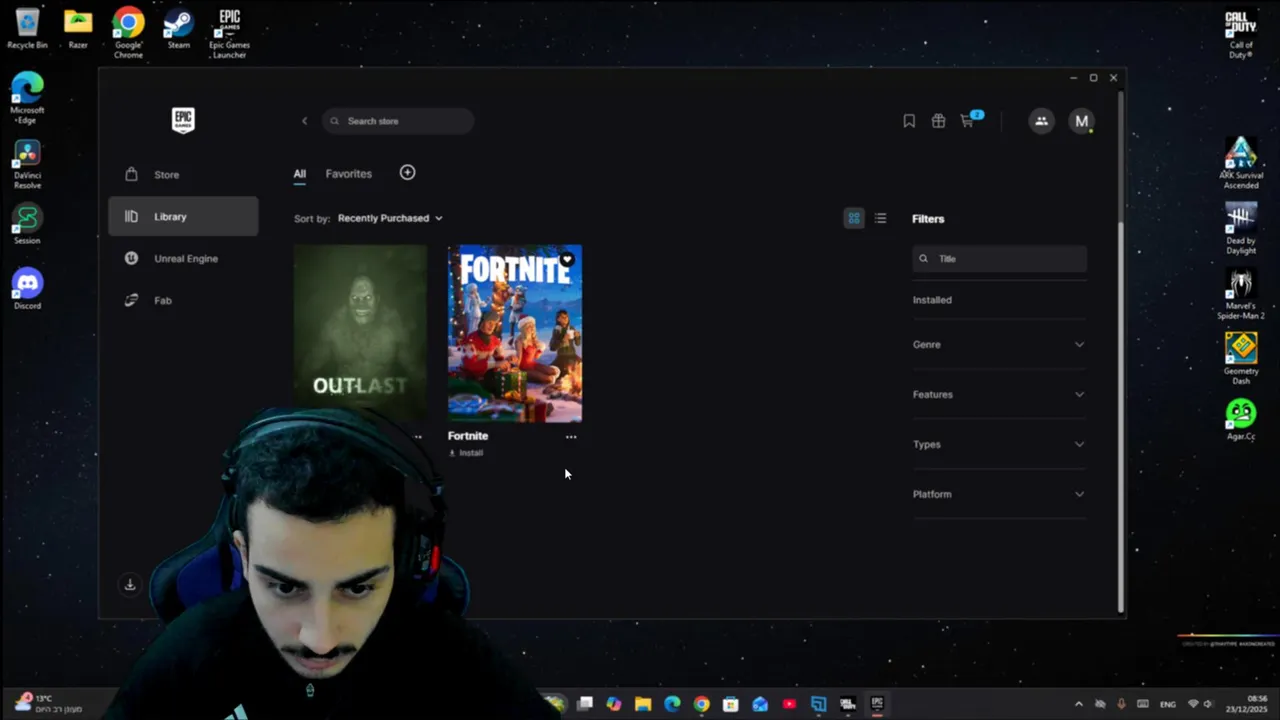The width and height of the screenshot is (1280, 720).
Task: Expand the Features filter
Action: [x=999, y=394]
